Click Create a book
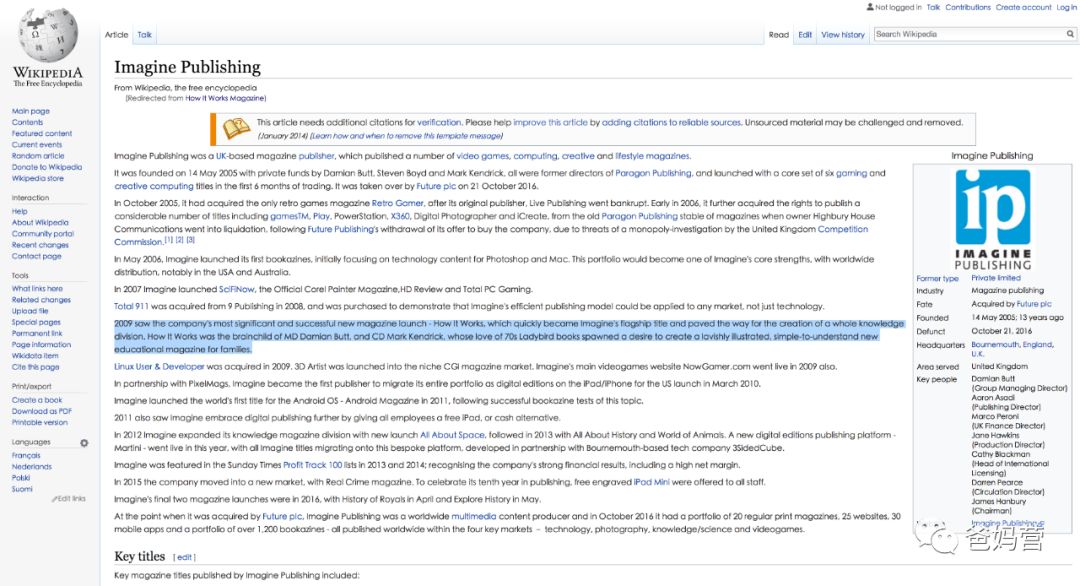Viewport: 1080px width, 586px height. (x=37, y=399)
